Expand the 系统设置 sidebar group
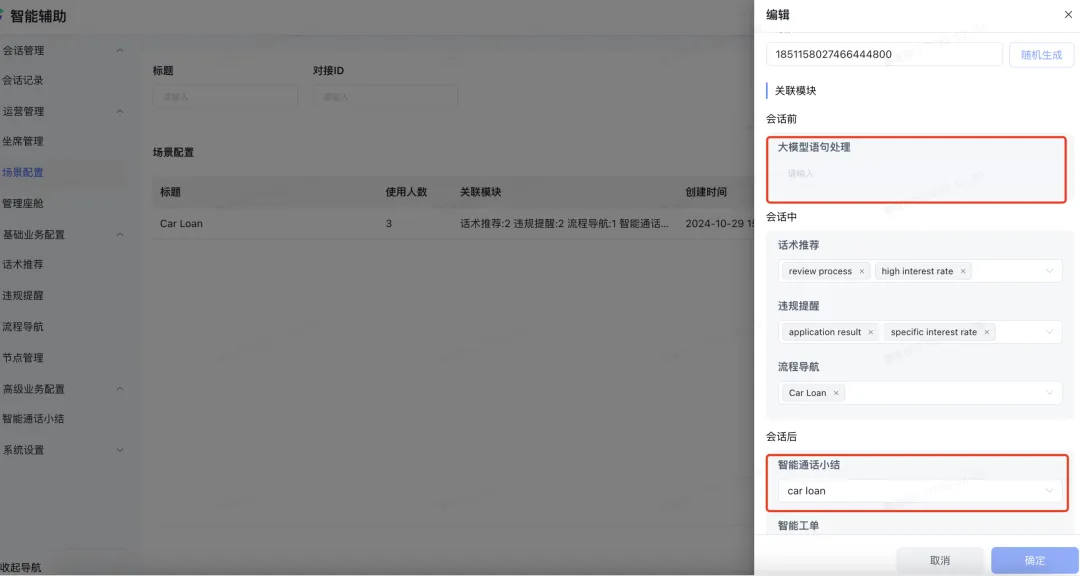The width and height of the screenshot is (1080, 576). pyautogui.click(x=120, y=450)
